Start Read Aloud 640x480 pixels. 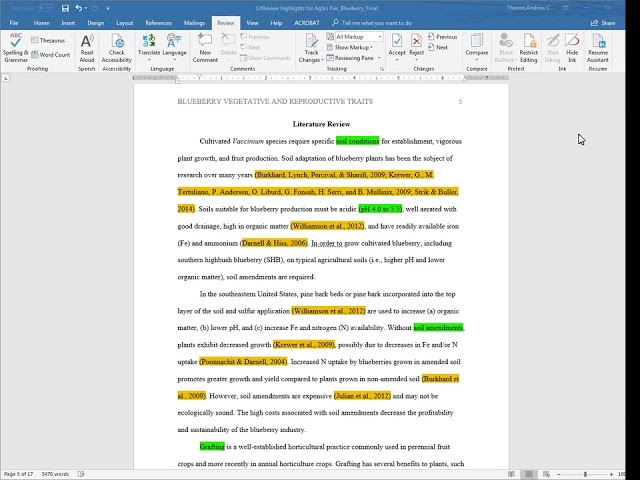tap(87, 48)
